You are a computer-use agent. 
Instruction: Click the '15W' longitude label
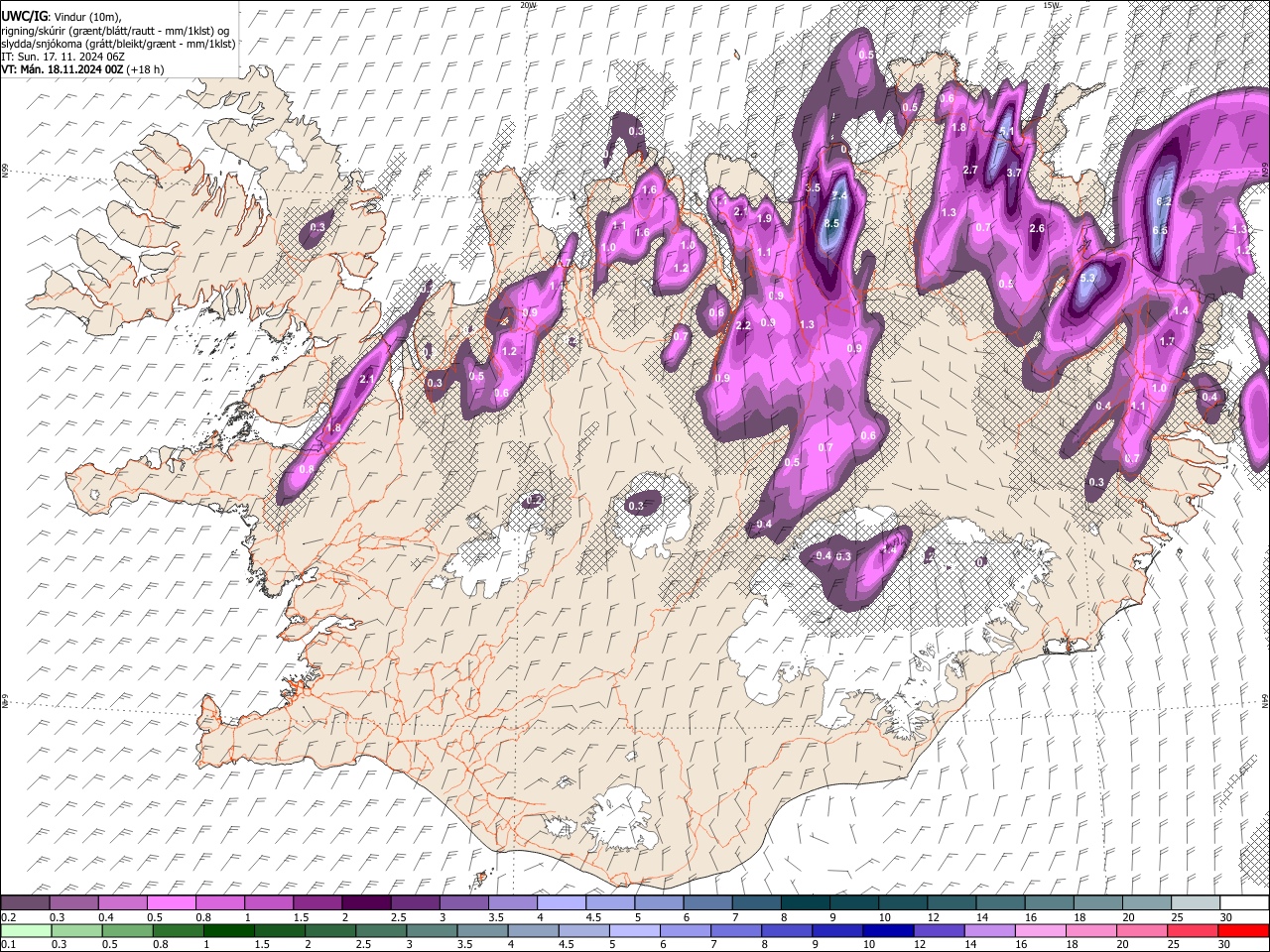click(1051, 5)
